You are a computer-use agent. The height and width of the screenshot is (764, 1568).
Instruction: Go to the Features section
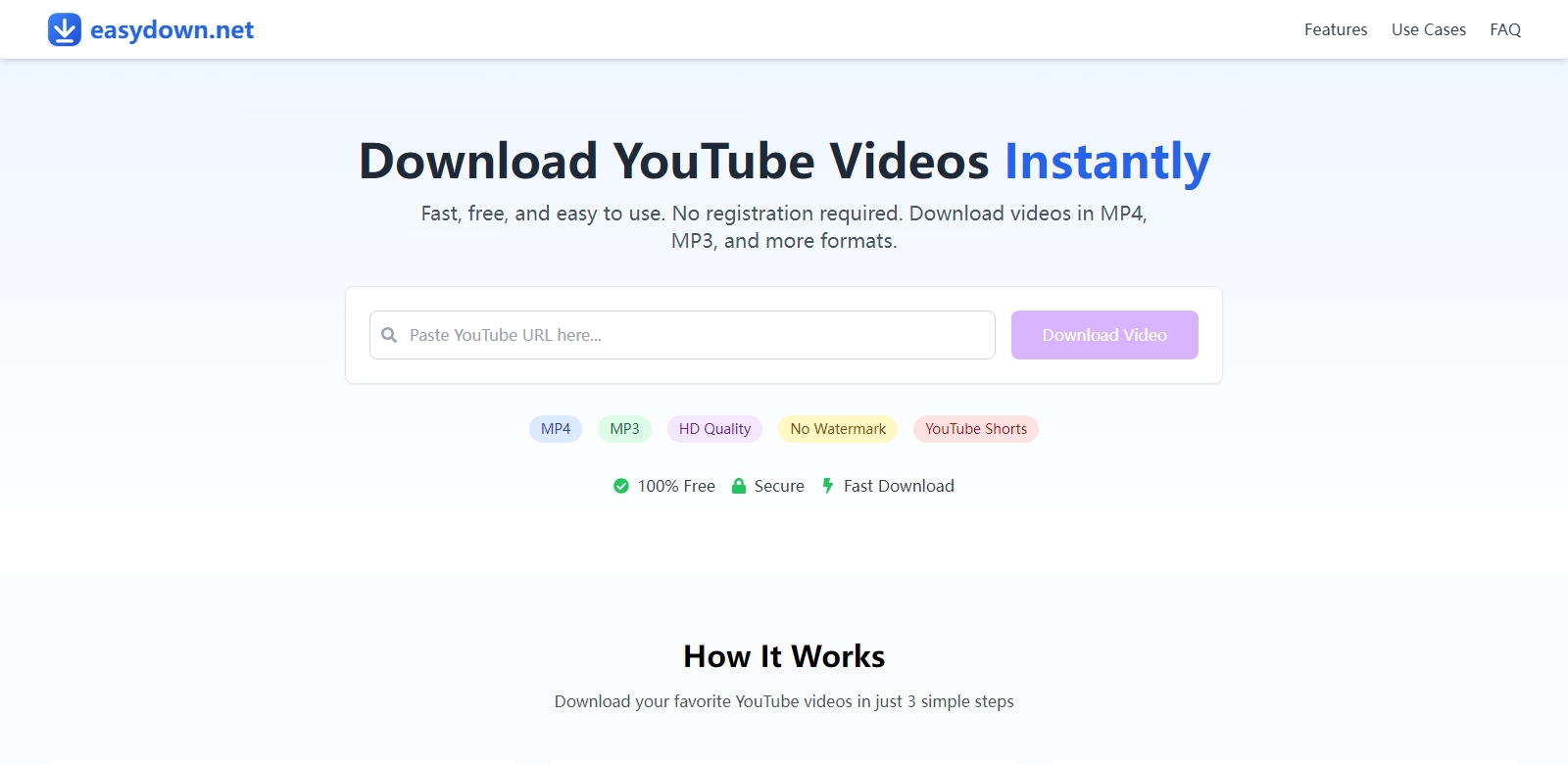[1335, 29]
